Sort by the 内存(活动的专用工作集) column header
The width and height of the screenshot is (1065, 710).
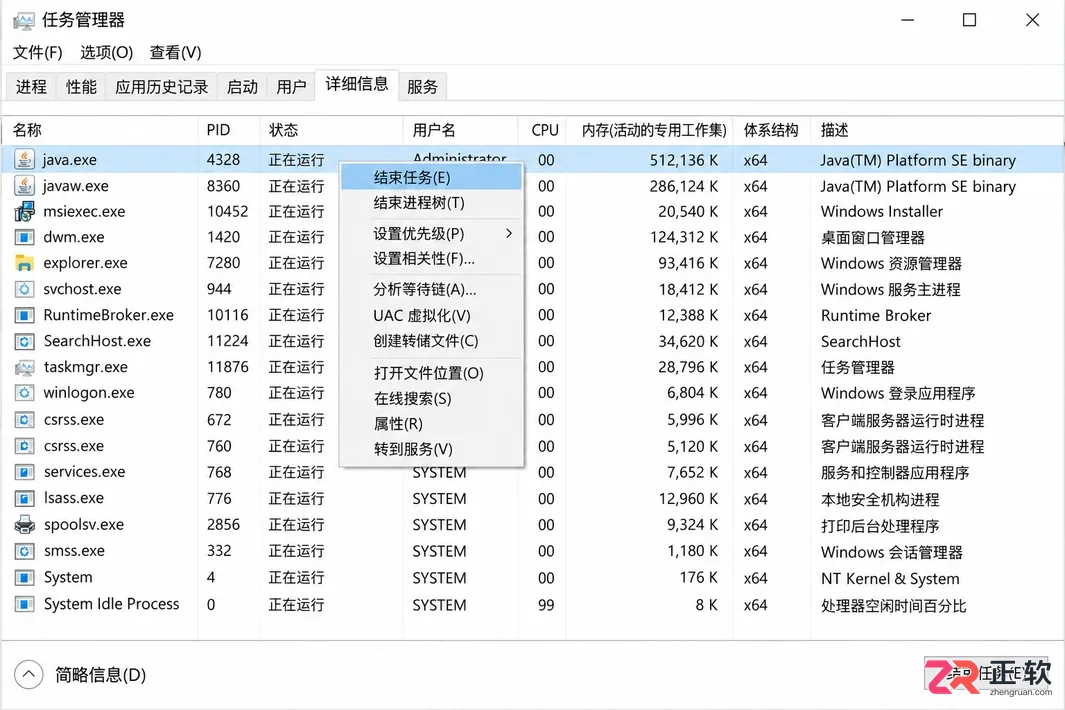[x=649, y=130]
